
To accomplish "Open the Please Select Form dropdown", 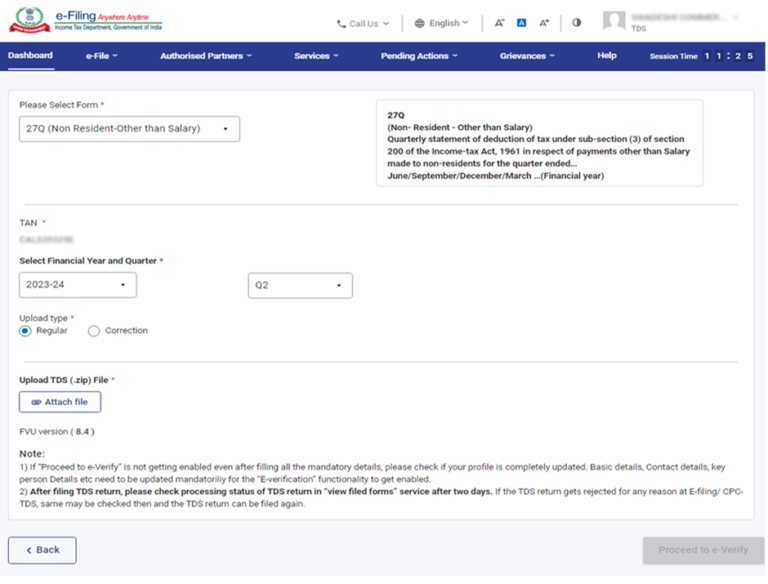I will point(129,129).
